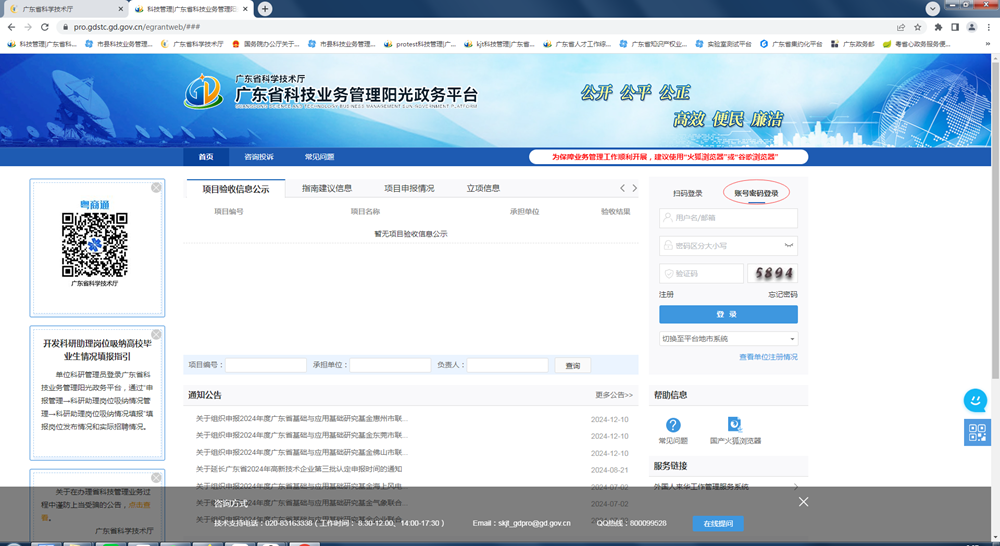Dismiss the 咨询方式 bottom banner with X
The height and width of the screenshot is (546, 1000).
click(804, 502)
